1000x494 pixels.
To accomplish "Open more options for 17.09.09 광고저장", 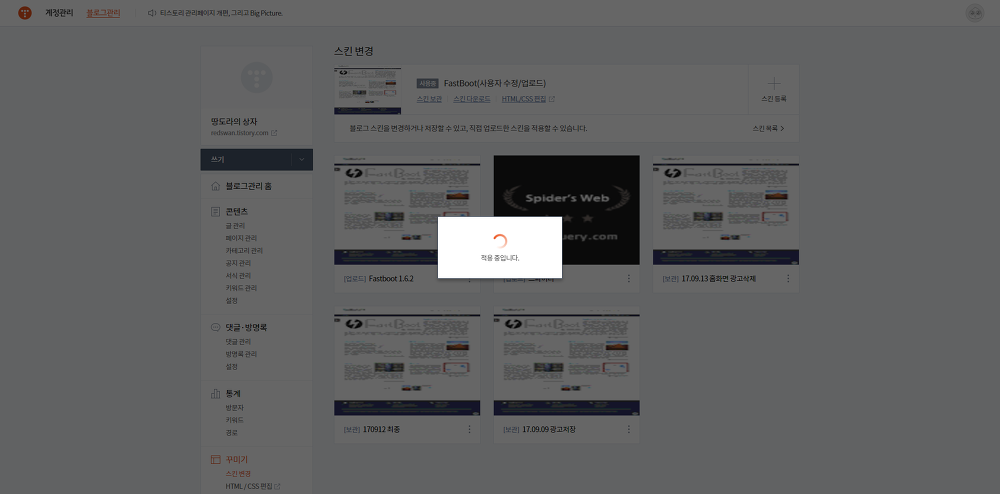I will (629, 430).
